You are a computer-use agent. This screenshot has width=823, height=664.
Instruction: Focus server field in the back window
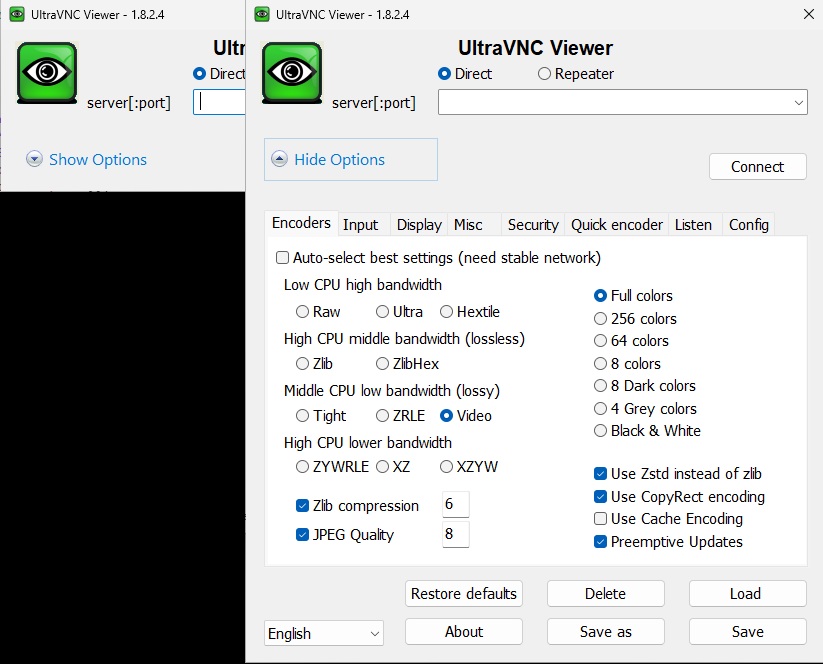point(219,102)
